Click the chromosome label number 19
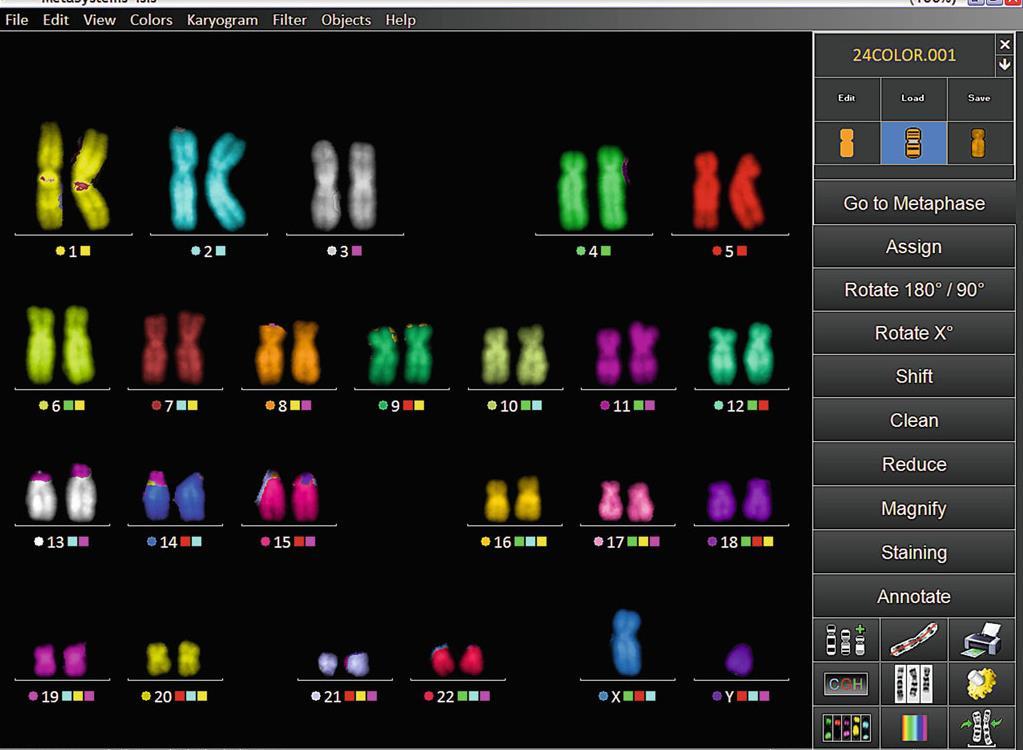1023x750 pixels. click(50, 697)
